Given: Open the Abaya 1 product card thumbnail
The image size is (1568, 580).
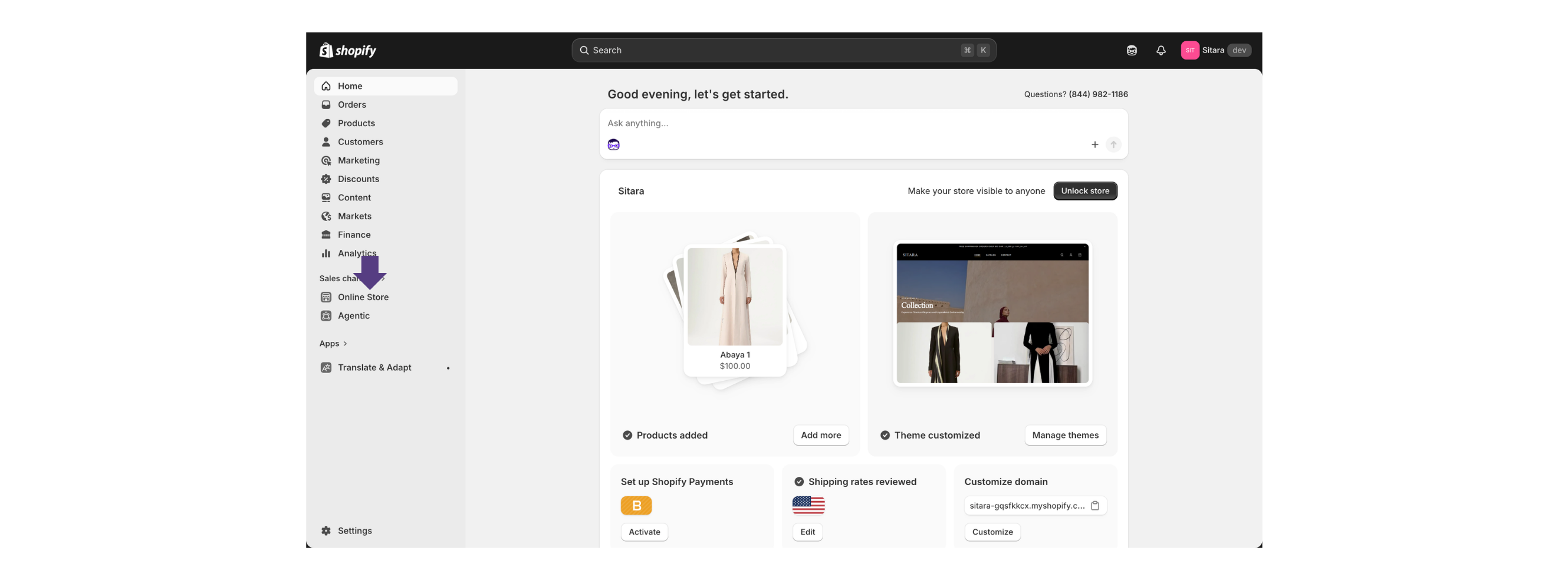Looking at the screenshot, I should pyautogui.click(x=735, y=311).
